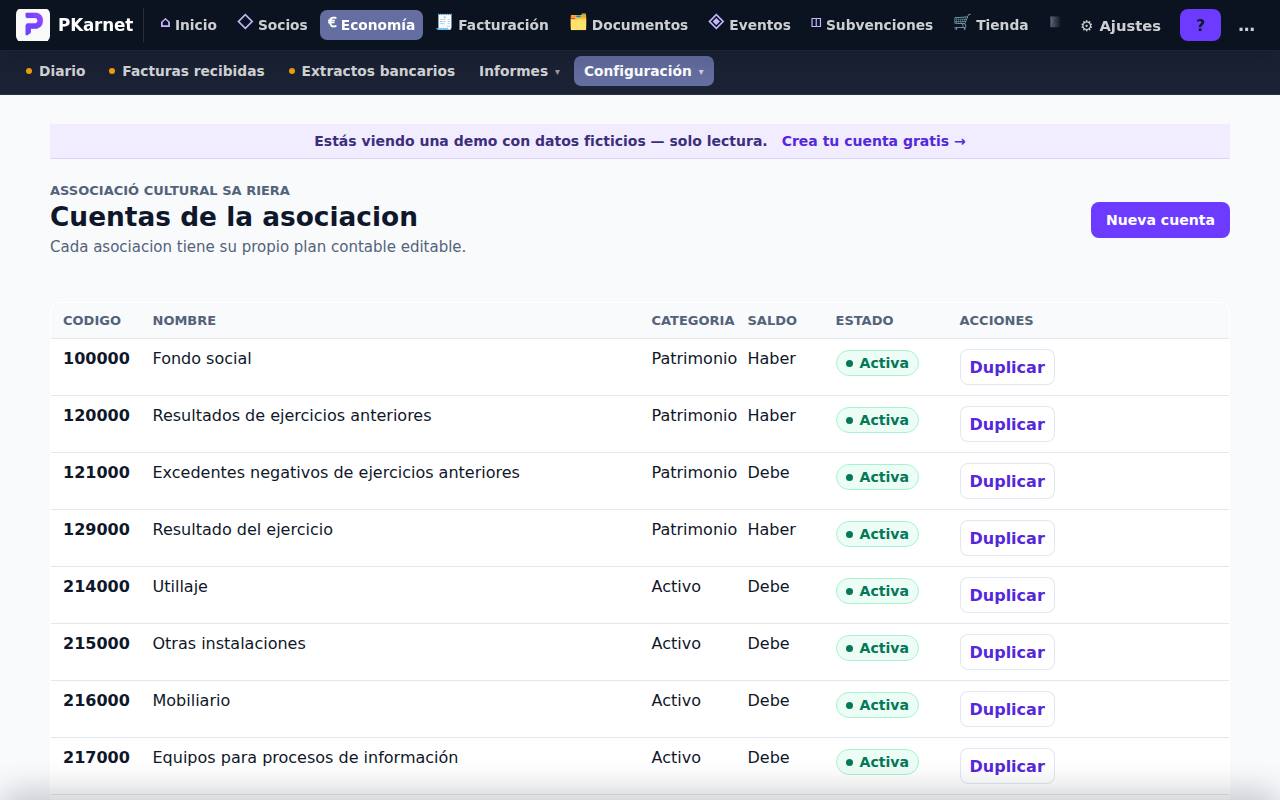The image size is (1280, 800).
Task: Click the Activa badge for Otras instalaciones
Action: coord(877,648)
